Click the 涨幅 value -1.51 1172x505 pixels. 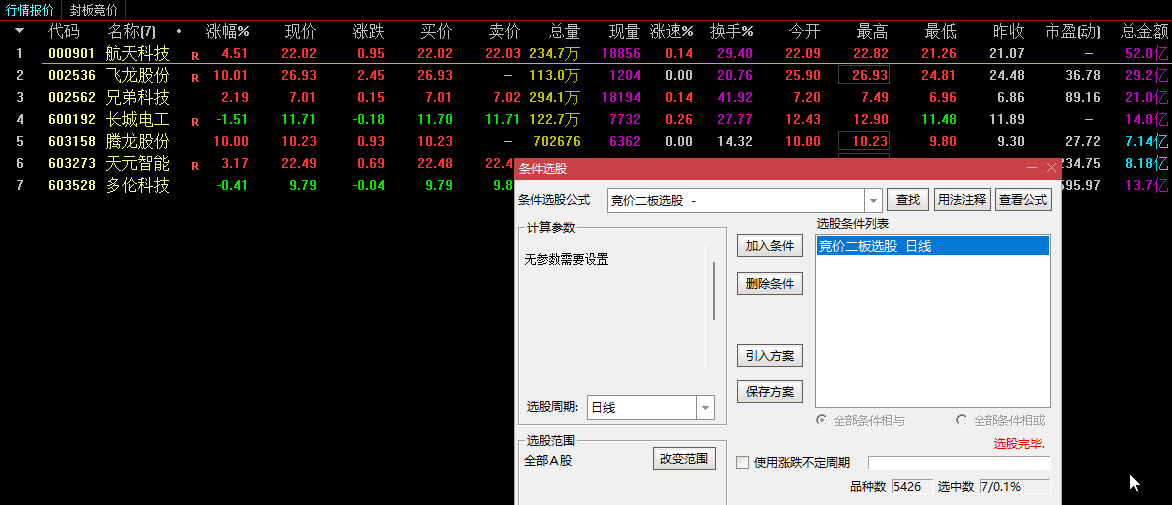click(x=231, y=120)
